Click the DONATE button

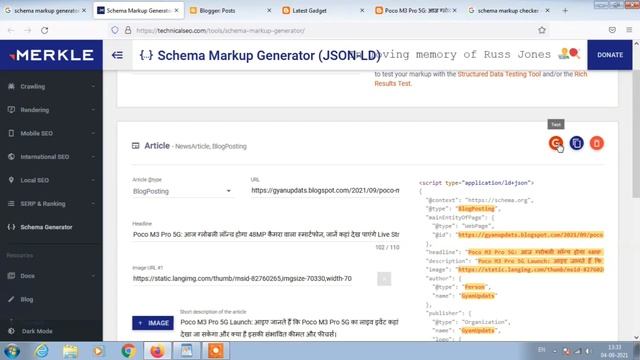click(x=610, y=55)
